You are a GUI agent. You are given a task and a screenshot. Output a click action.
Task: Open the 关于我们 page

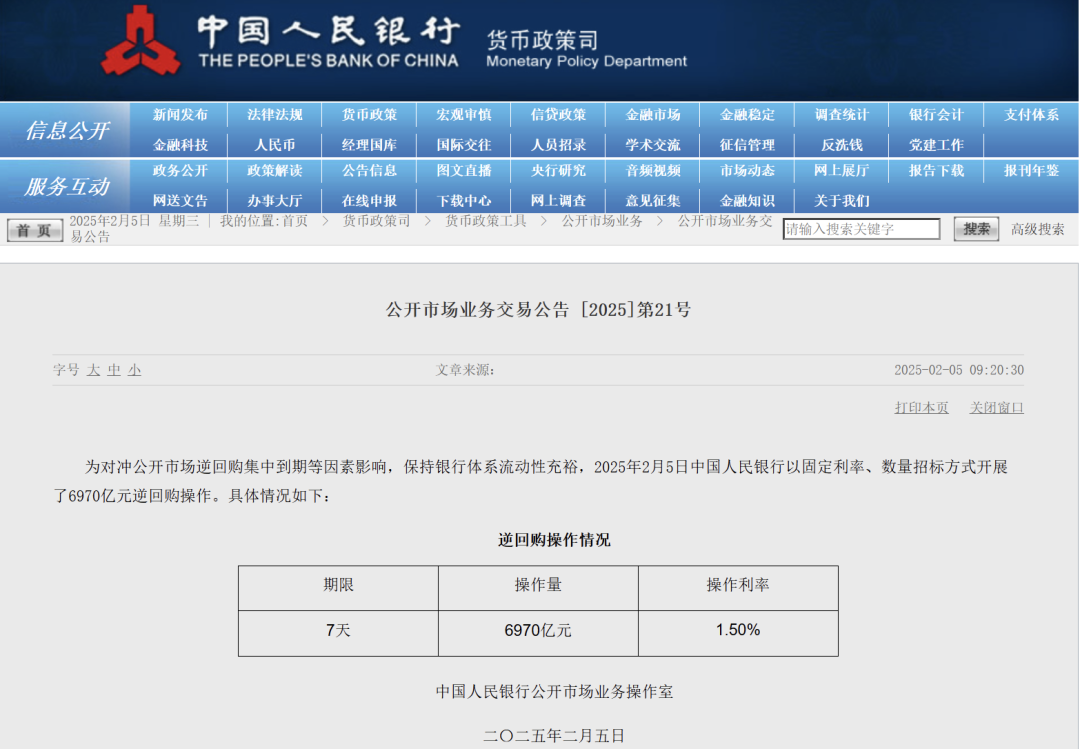tap(841, 200)
